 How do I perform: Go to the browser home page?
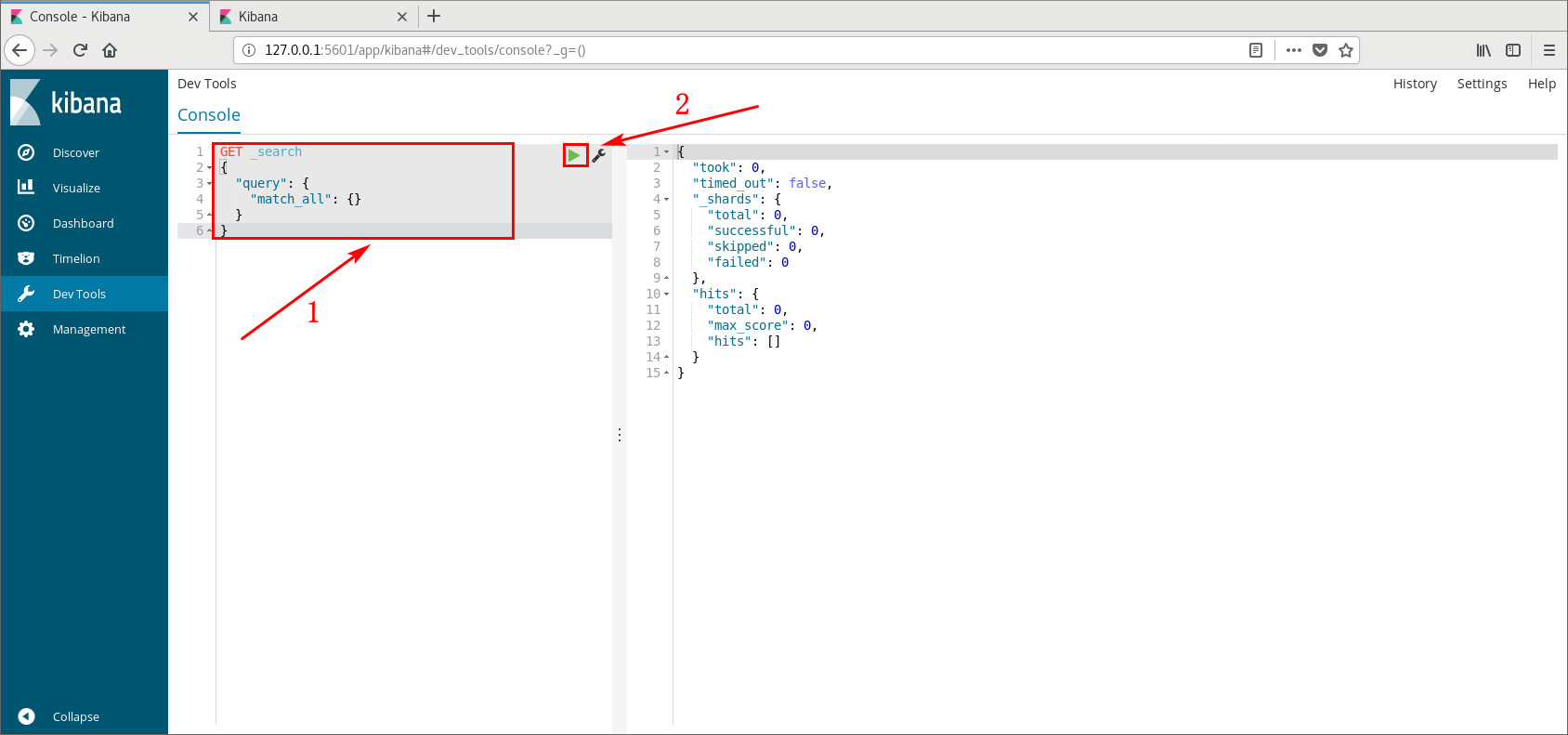pyautogui.click(x=110, y=50)
